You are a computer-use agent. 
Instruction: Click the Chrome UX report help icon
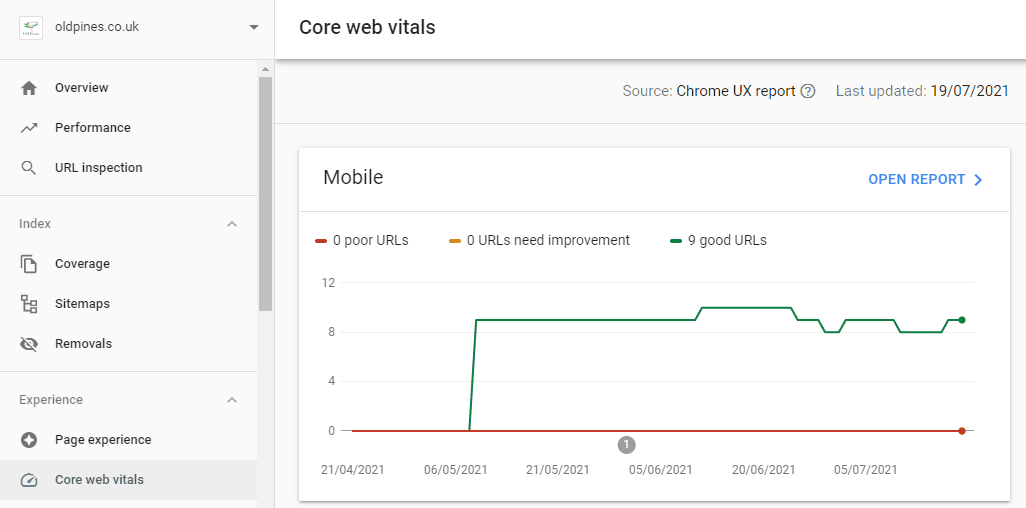[808, 91]
